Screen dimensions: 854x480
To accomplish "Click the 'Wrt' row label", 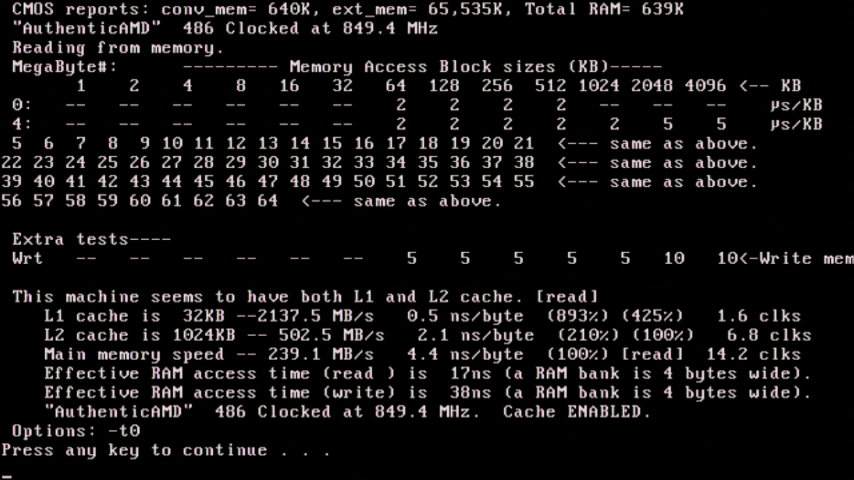I will coord(27,259).
